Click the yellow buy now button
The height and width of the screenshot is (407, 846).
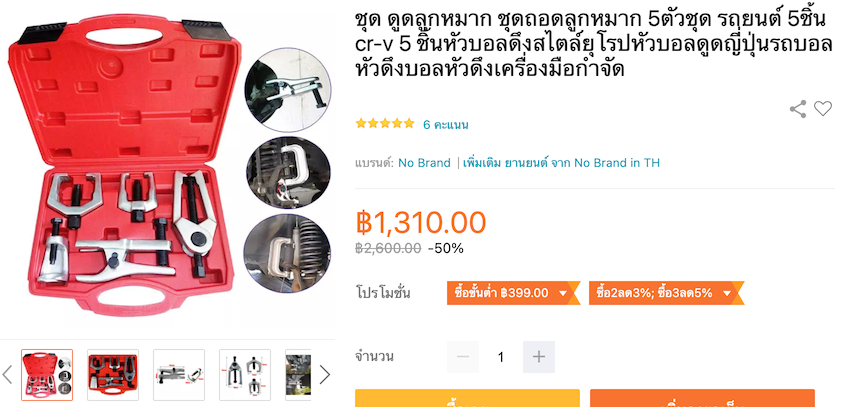pos(467,398)
